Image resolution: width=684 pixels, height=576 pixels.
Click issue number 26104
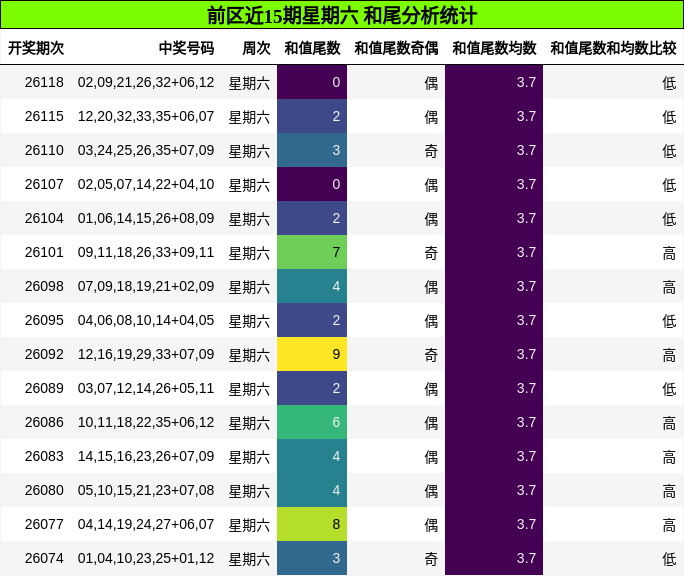[x=44, y=218]
